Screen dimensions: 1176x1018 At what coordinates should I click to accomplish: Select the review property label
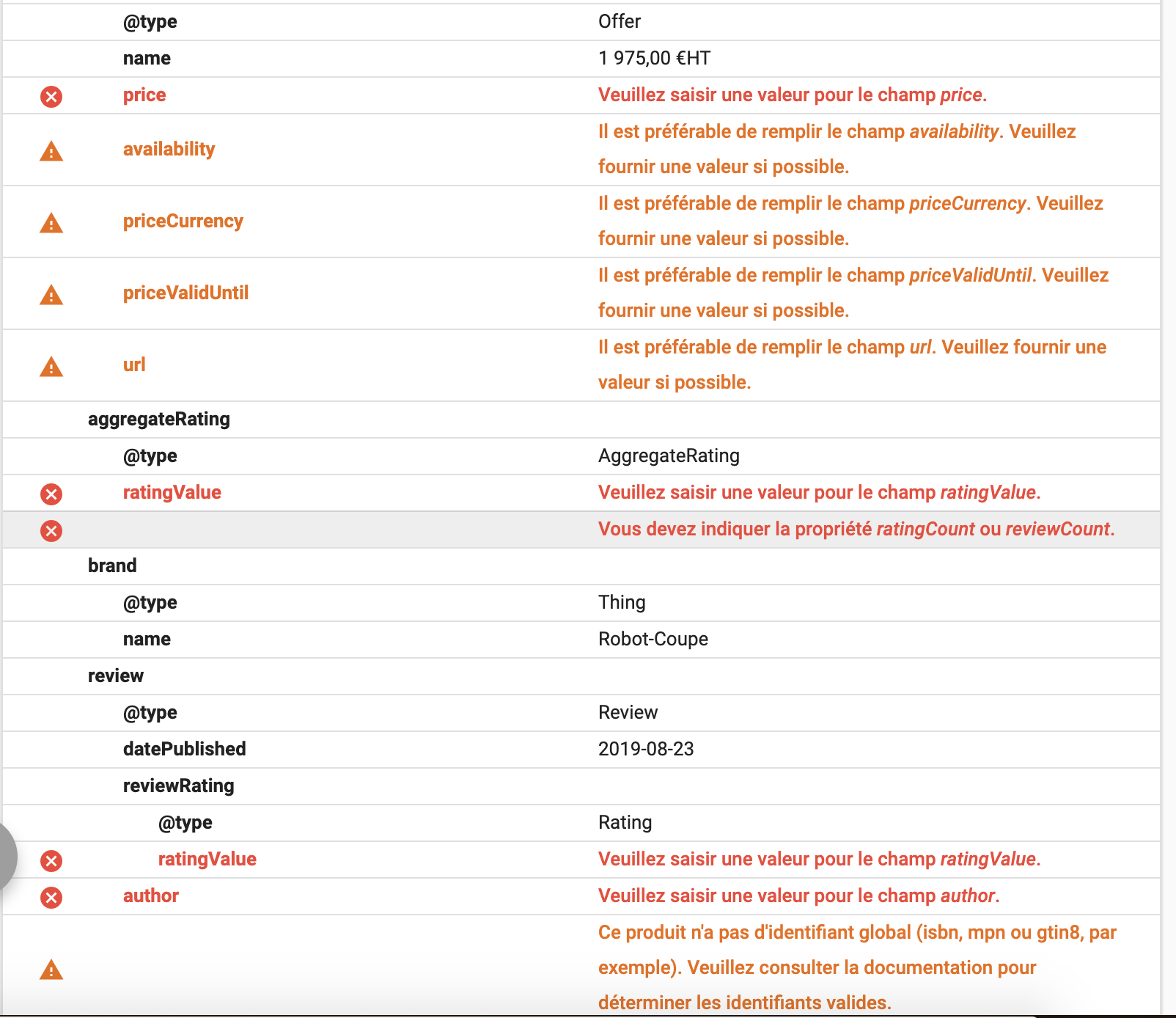(116, 675)
